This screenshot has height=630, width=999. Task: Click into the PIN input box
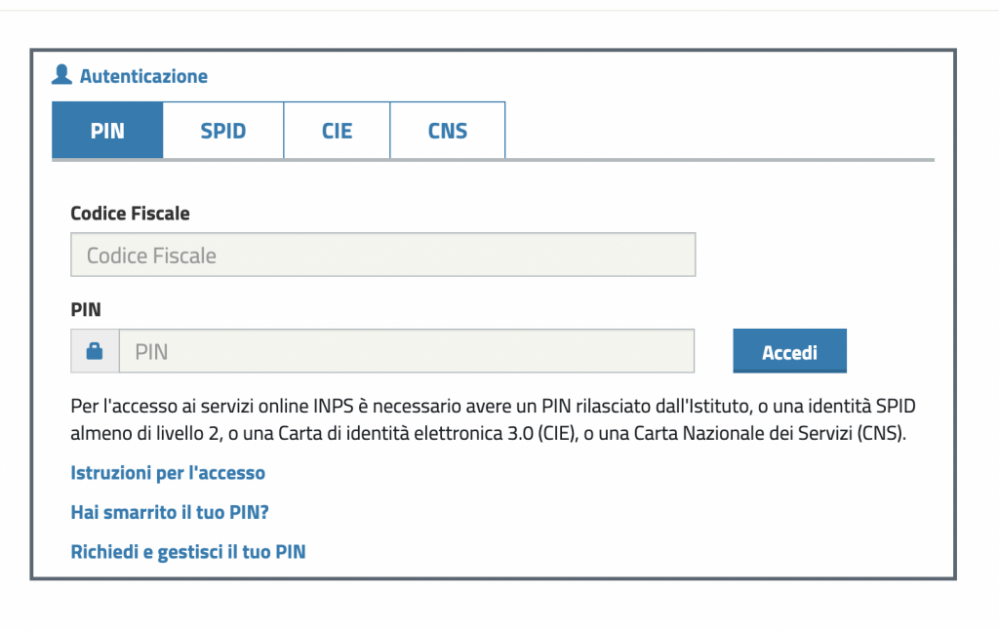406,351
